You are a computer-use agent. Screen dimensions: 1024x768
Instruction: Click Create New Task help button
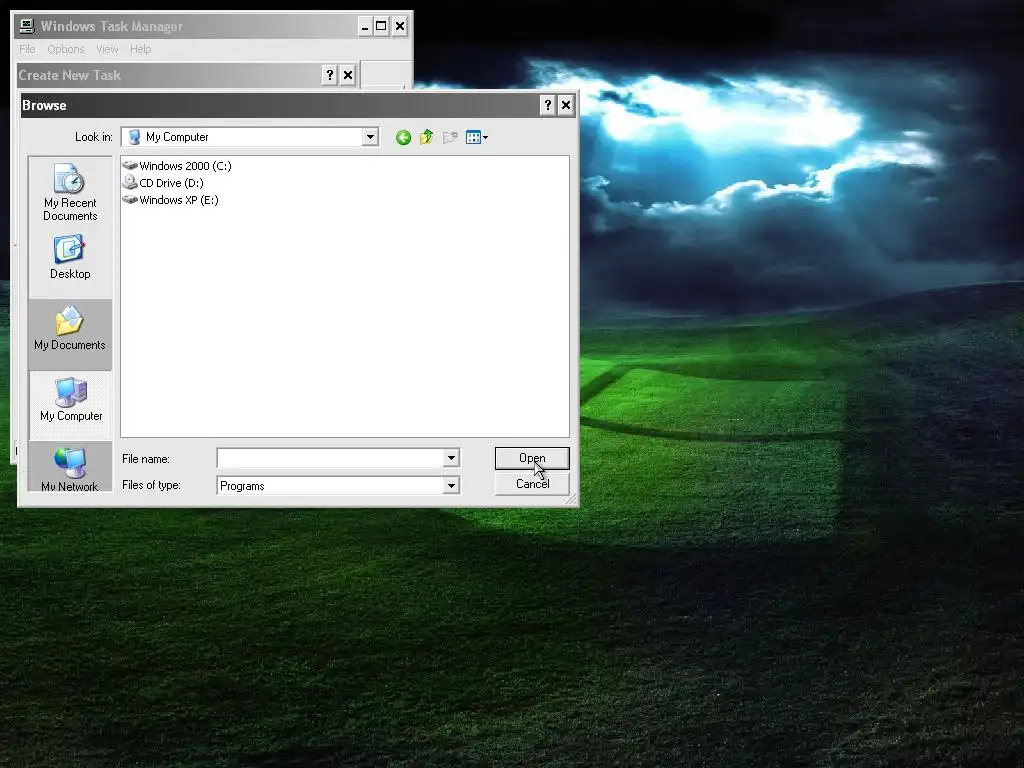click(x=330, y=75)
